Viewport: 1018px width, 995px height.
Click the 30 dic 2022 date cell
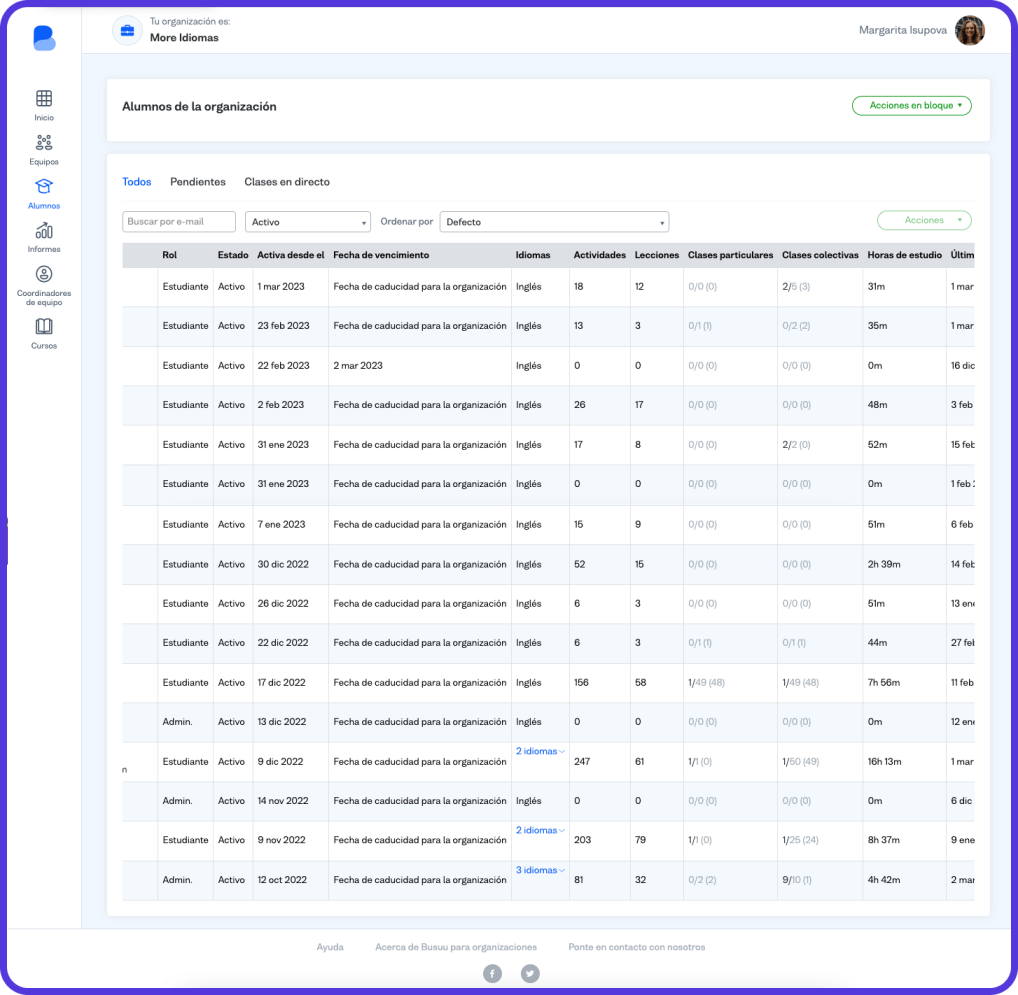[283, 564]
